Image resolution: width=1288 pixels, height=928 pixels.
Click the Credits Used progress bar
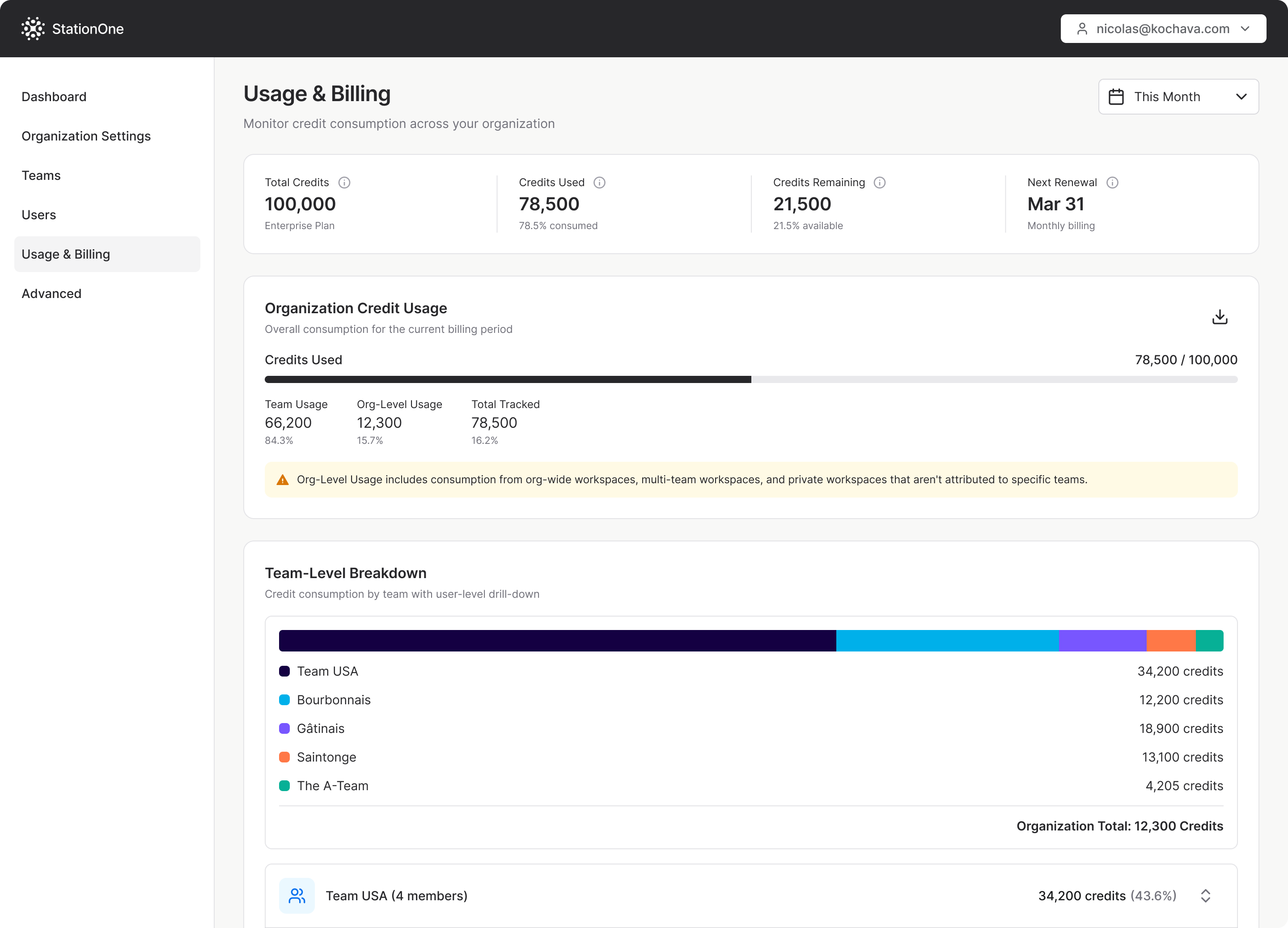[751, 379]
